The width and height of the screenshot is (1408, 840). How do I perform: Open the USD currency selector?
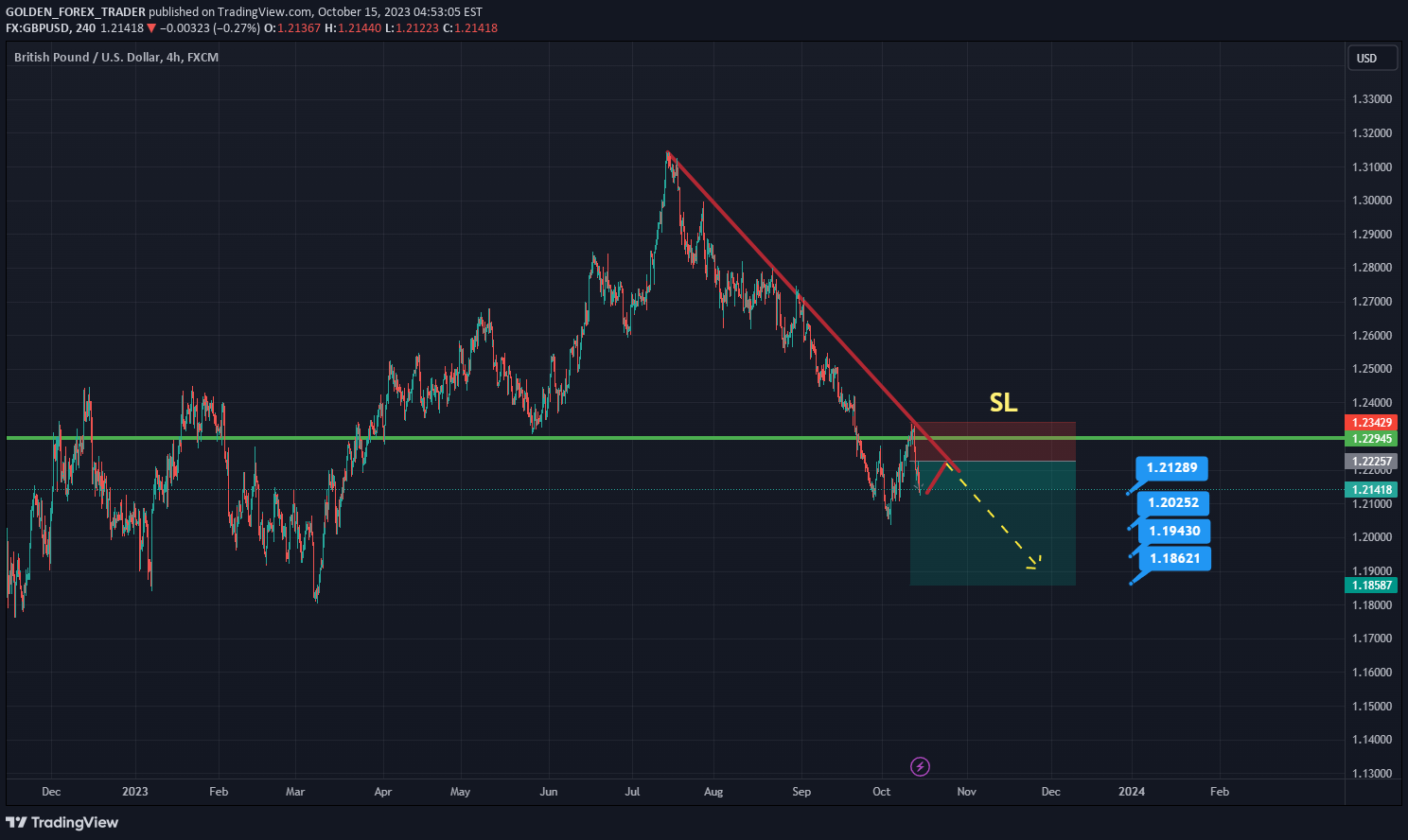pyautogui.click(x=1372, y=58)
